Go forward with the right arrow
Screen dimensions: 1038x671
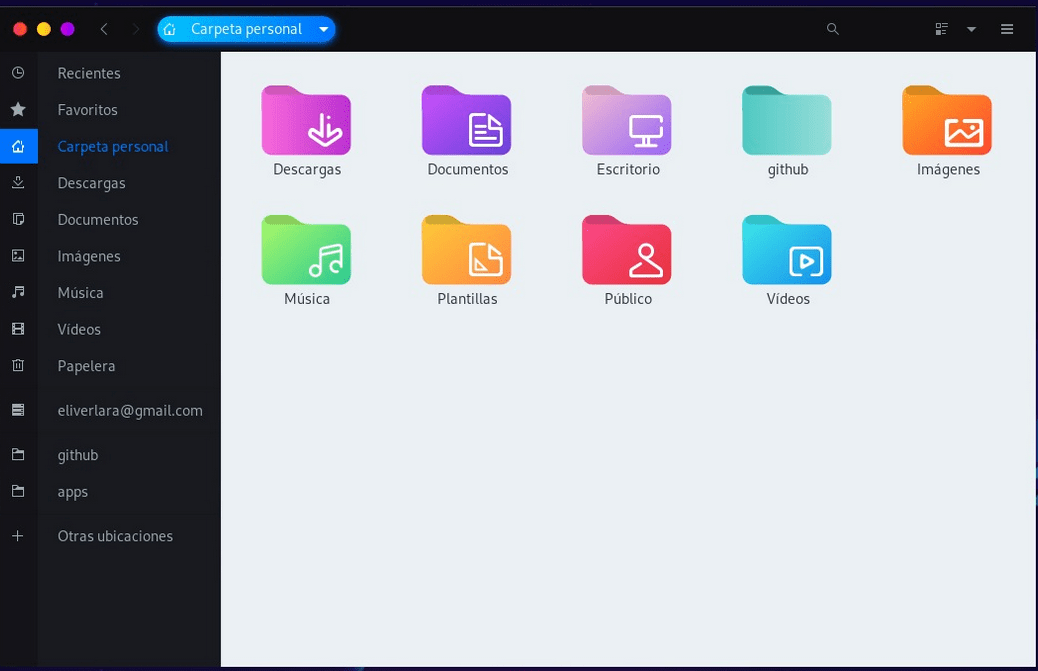coord(136,29)
